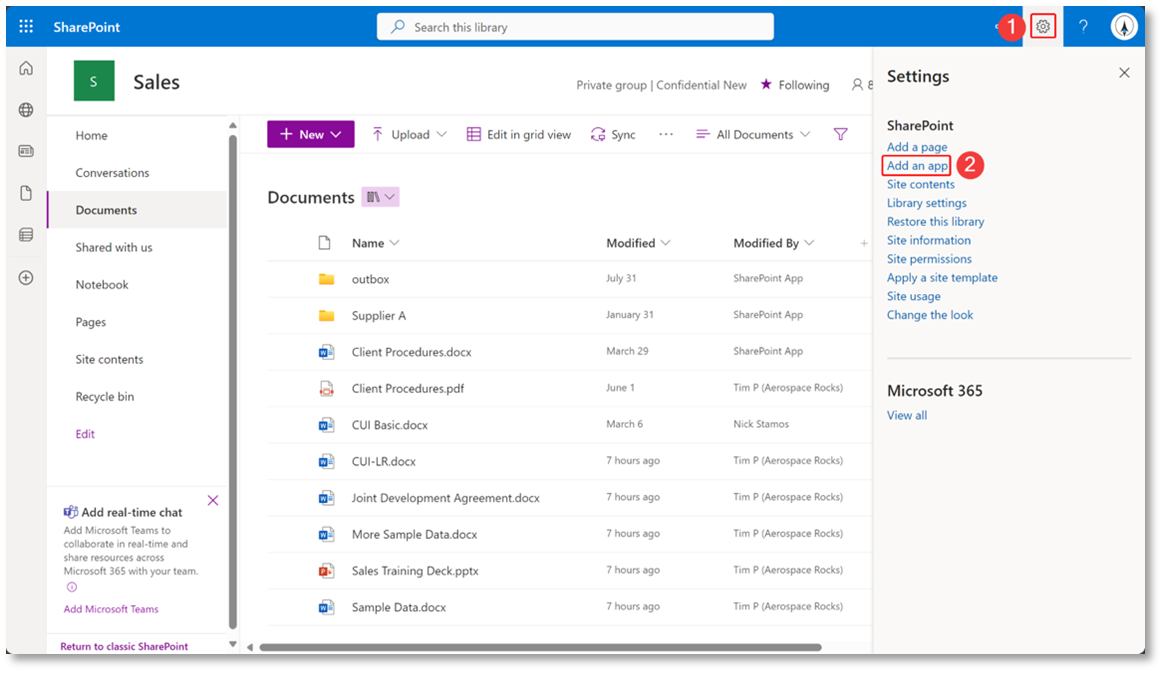Expand the New button dropdown

336,134
